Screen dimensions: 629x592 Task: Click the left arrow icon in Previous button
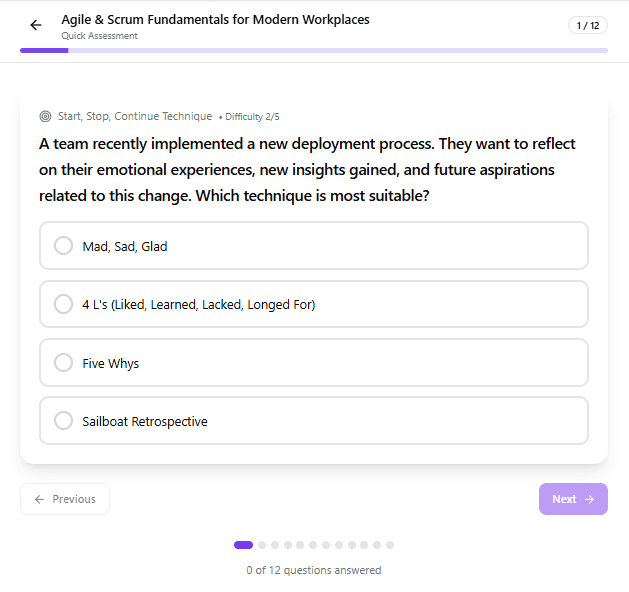(39, 499)
